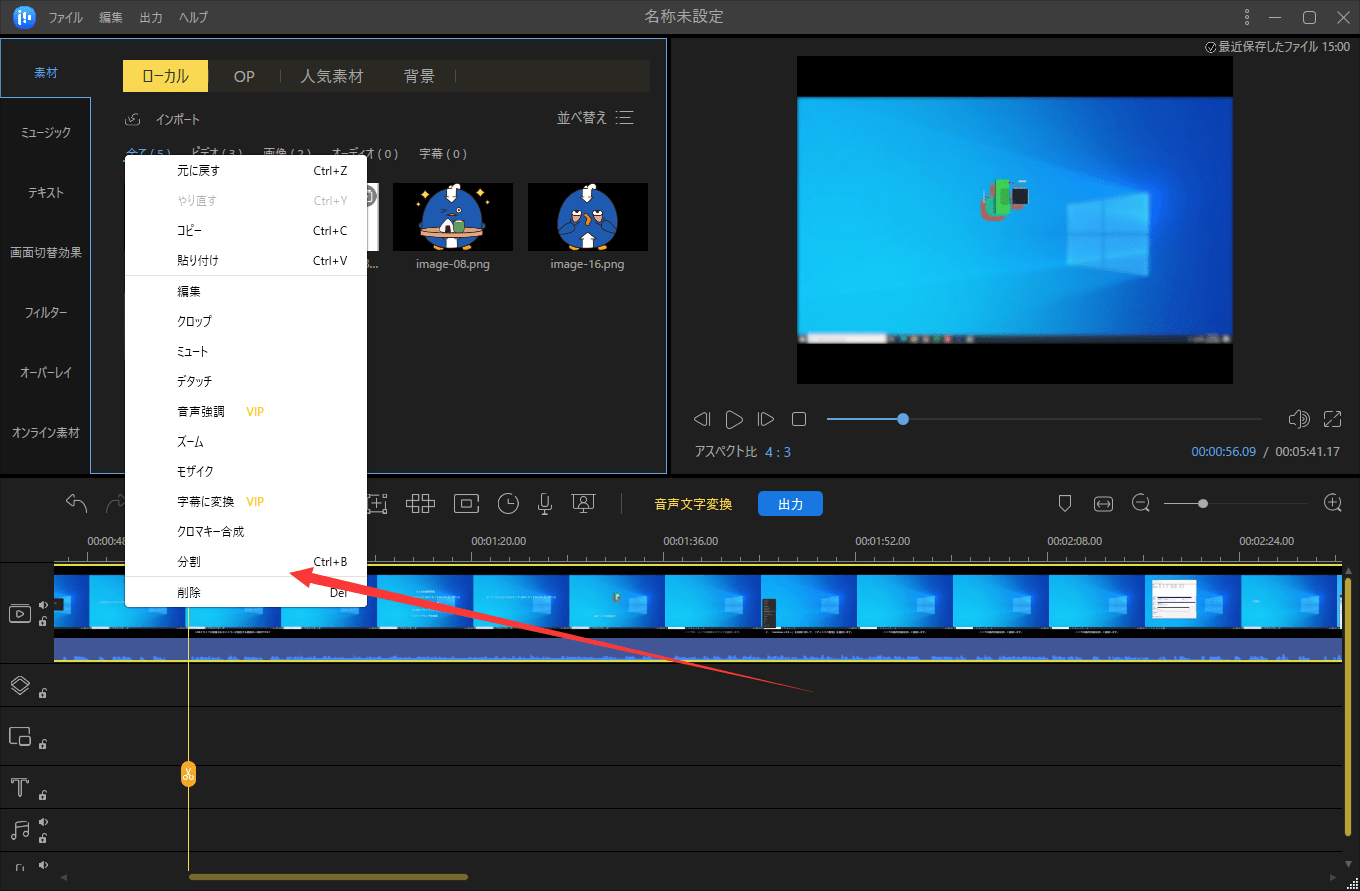Open the three-dot more options menu in title bar
This screenshot has height=891, width=1360.
[x=1246, y=17]
